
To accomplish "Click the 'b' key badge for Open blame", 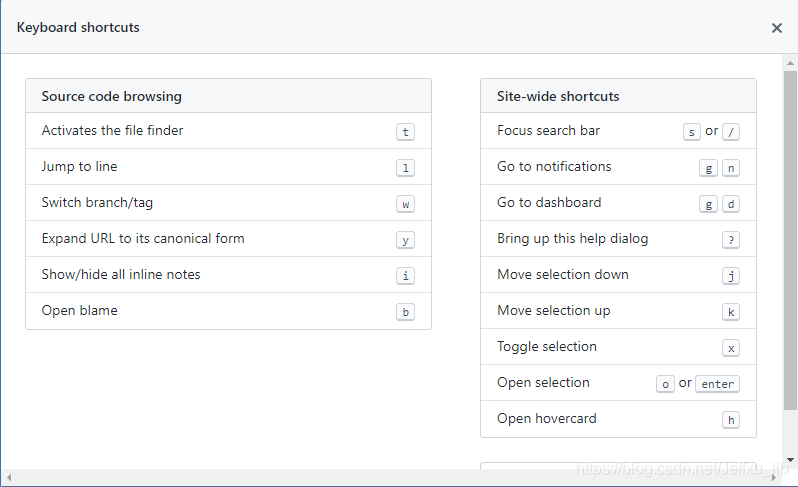I will point(405,312).
